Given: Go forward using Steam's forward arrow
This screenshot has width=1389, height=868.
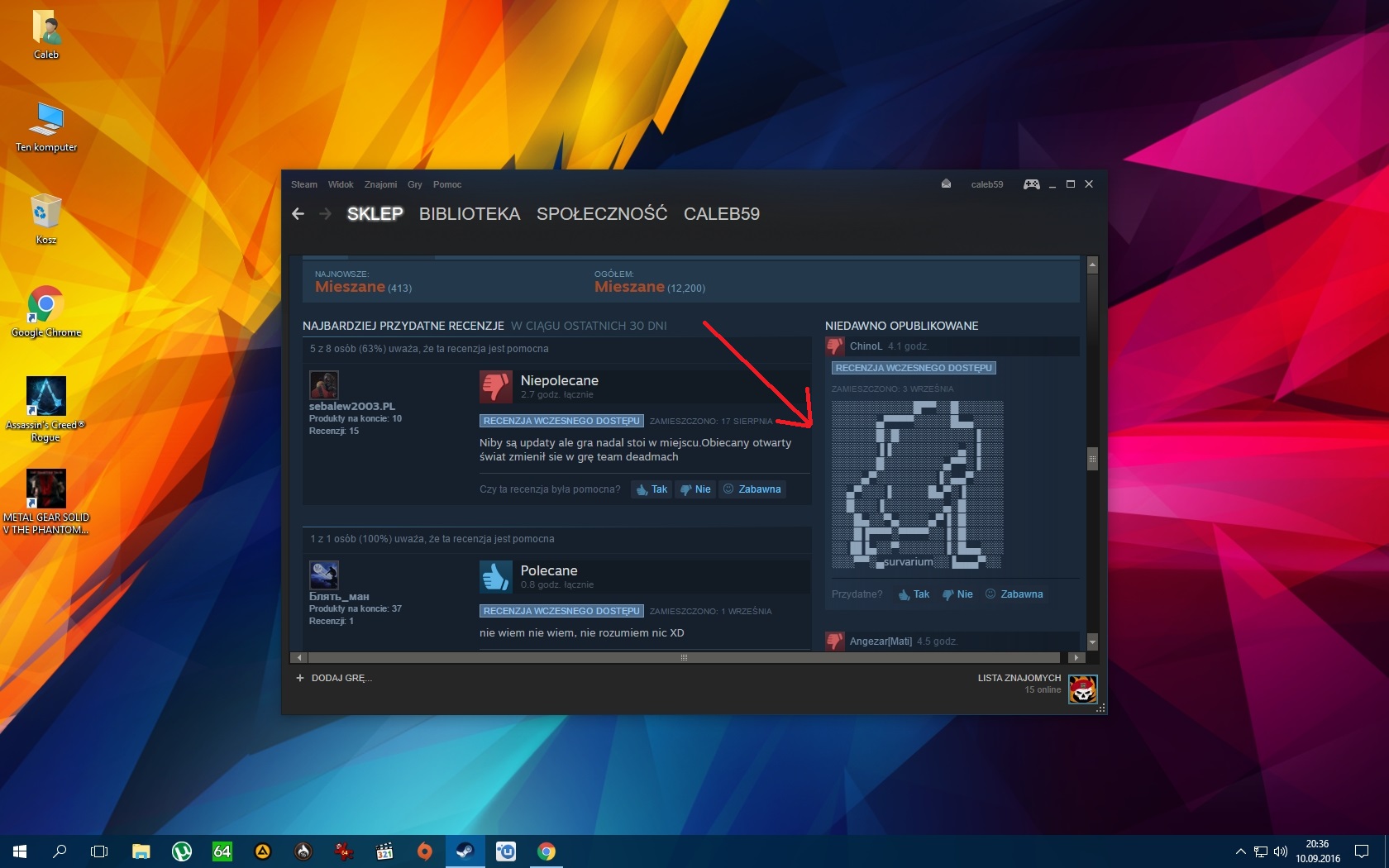Looking at the screenshot, I should pos(326,214).
